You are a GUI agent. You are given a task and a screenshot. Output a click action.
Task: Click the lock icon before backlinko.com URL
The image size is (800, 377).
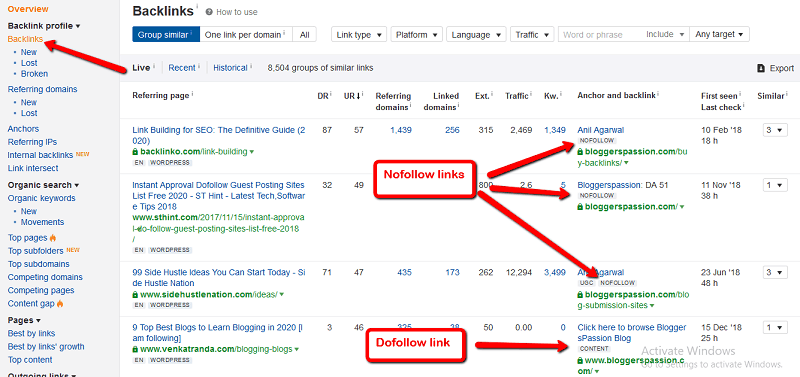(135, 152)
